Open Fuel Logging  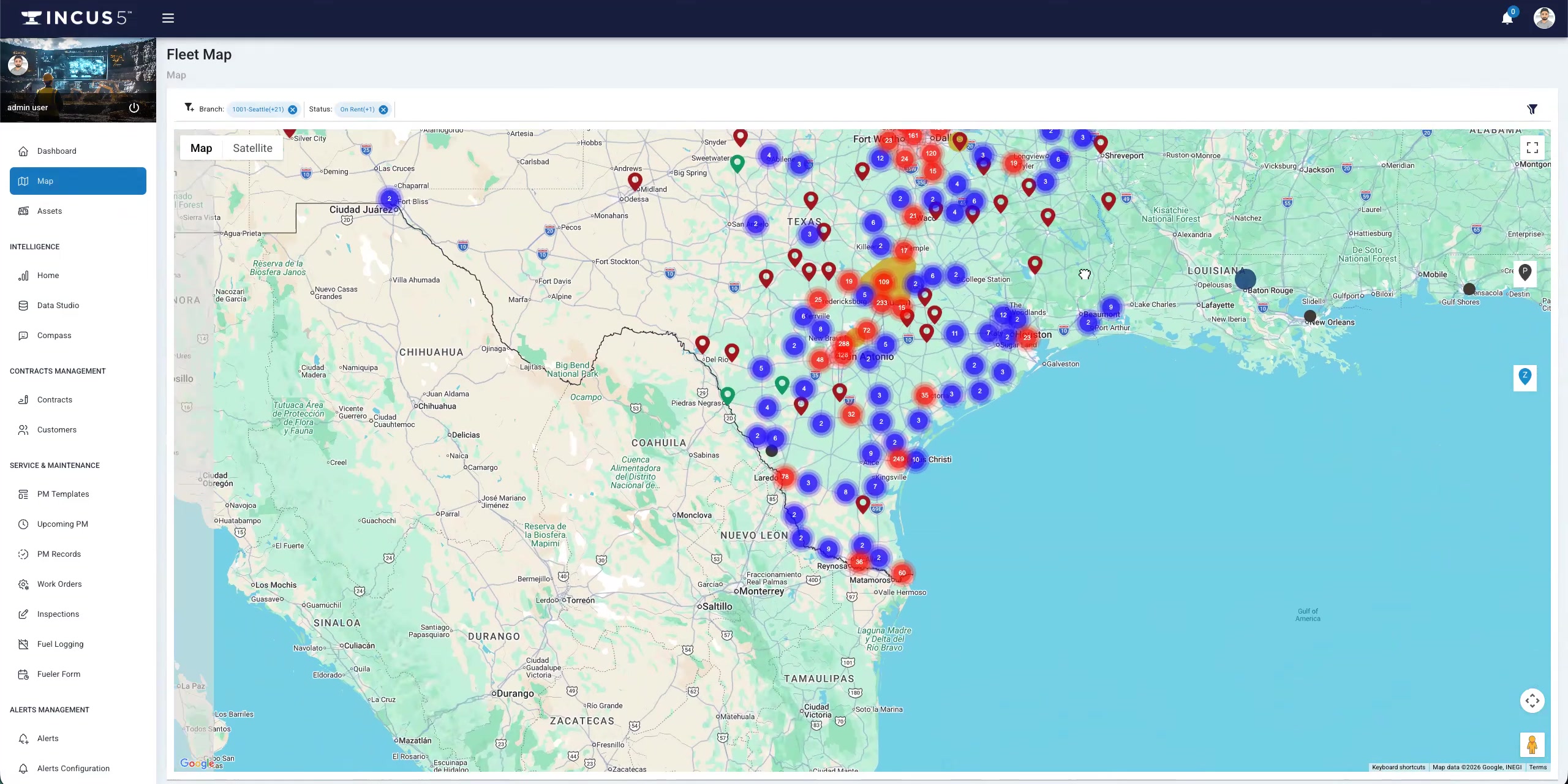coord(78,644)
